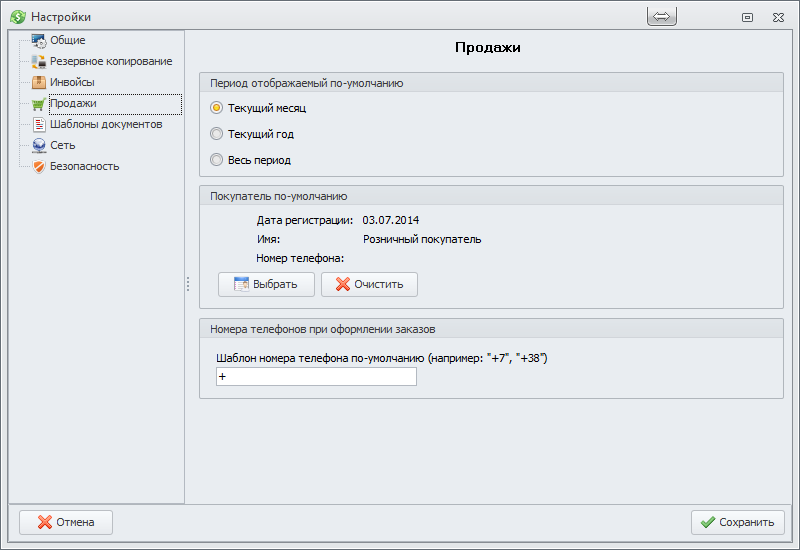Cancel changes with the Отмена button
The image size is (800, 550).
pos(66,522)
